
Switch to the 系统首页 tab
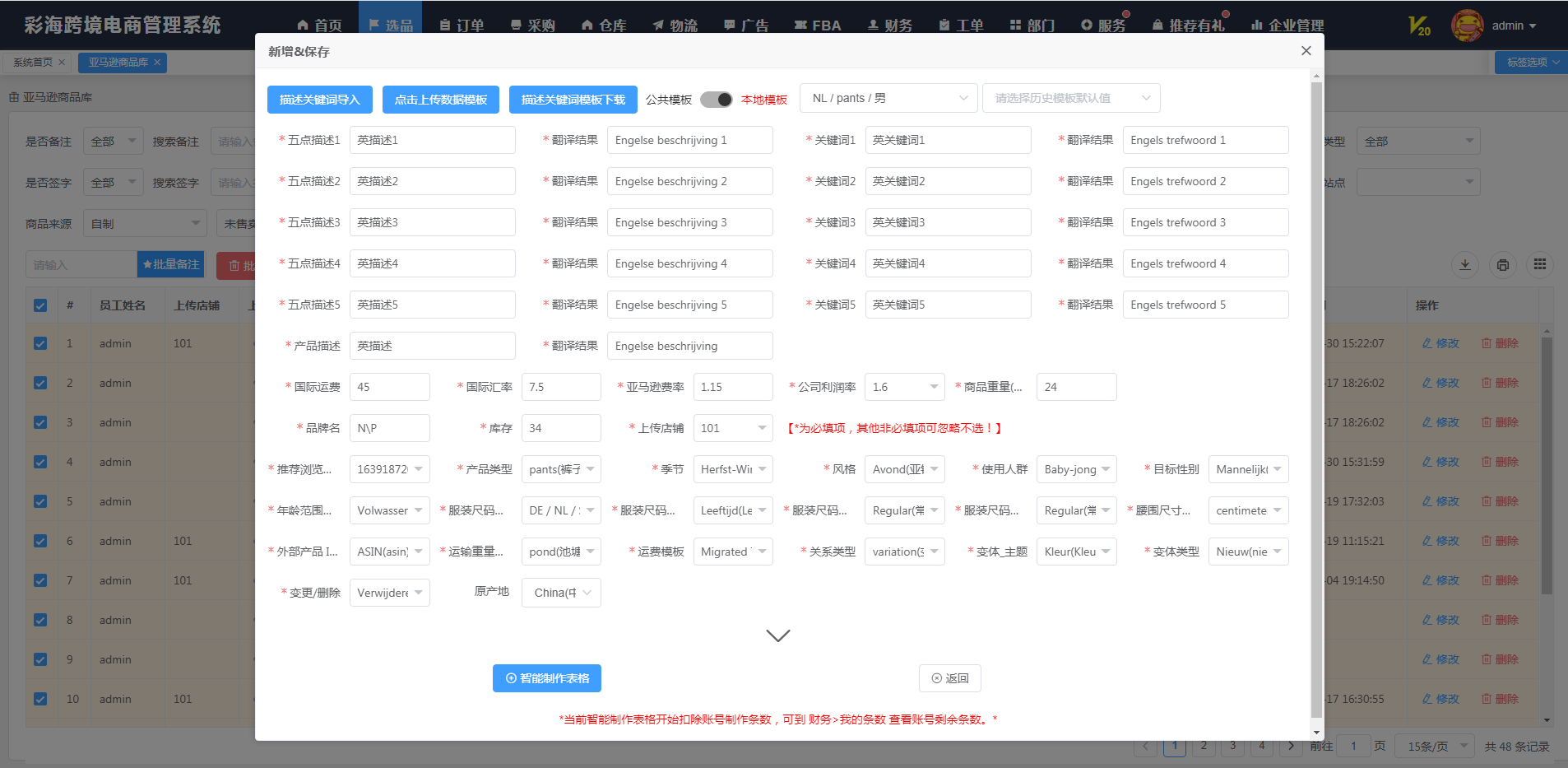(x=33, y=63)
